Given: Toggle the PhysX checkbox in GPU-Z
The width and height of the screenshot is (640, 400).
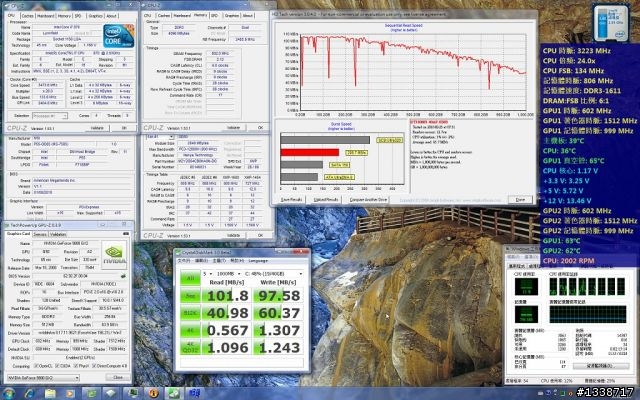Looking at the screenshot, I should click(75, 366).
